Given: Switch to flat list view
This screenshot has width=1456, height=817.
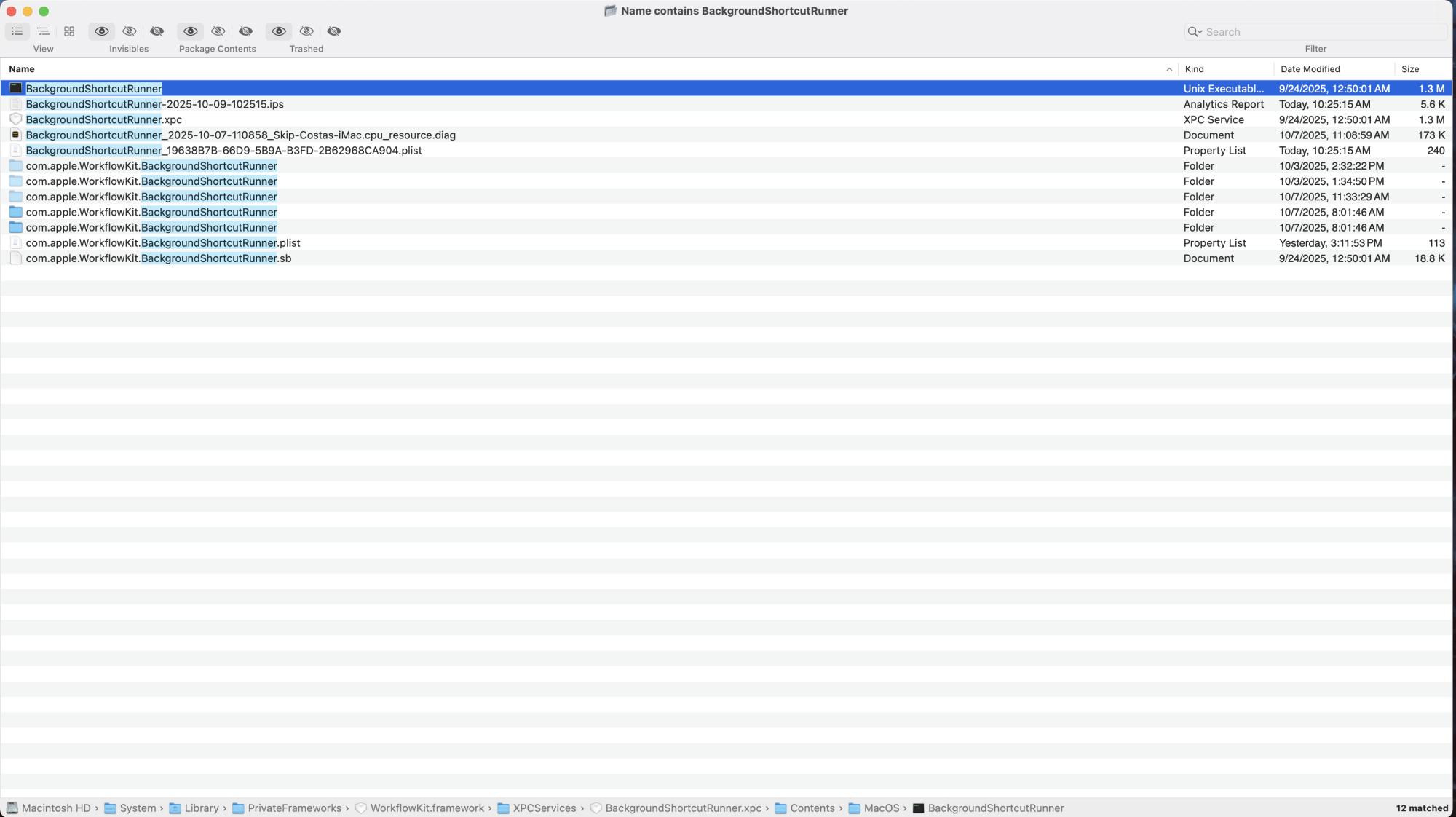Looking at the screenshot, I should coord(17,31).
